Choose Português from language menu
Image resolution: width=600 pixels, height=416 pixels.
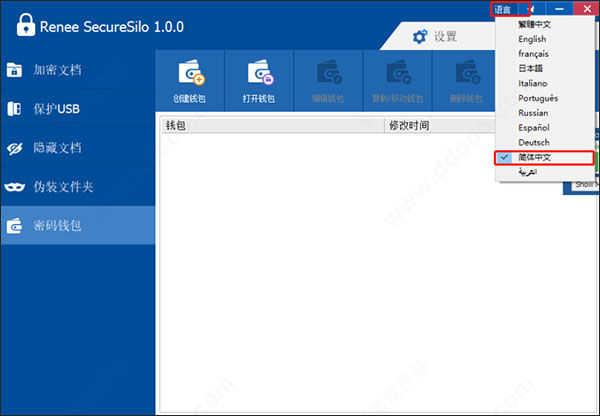[x=545, y=98]
